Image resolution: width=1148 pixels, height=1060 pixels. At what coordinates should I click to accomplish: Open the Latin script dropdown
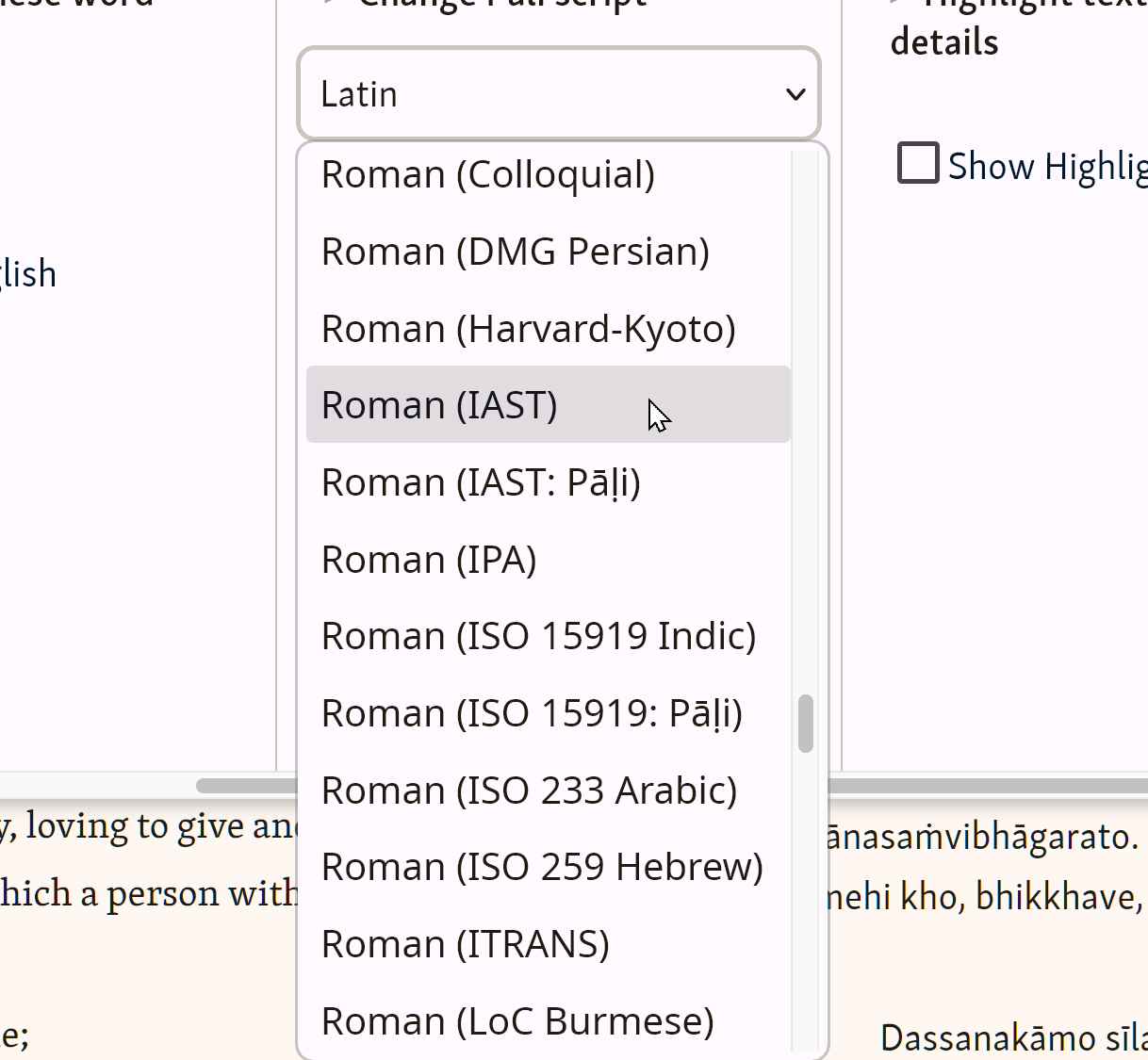pyautogui.click(x=558, y=94)
